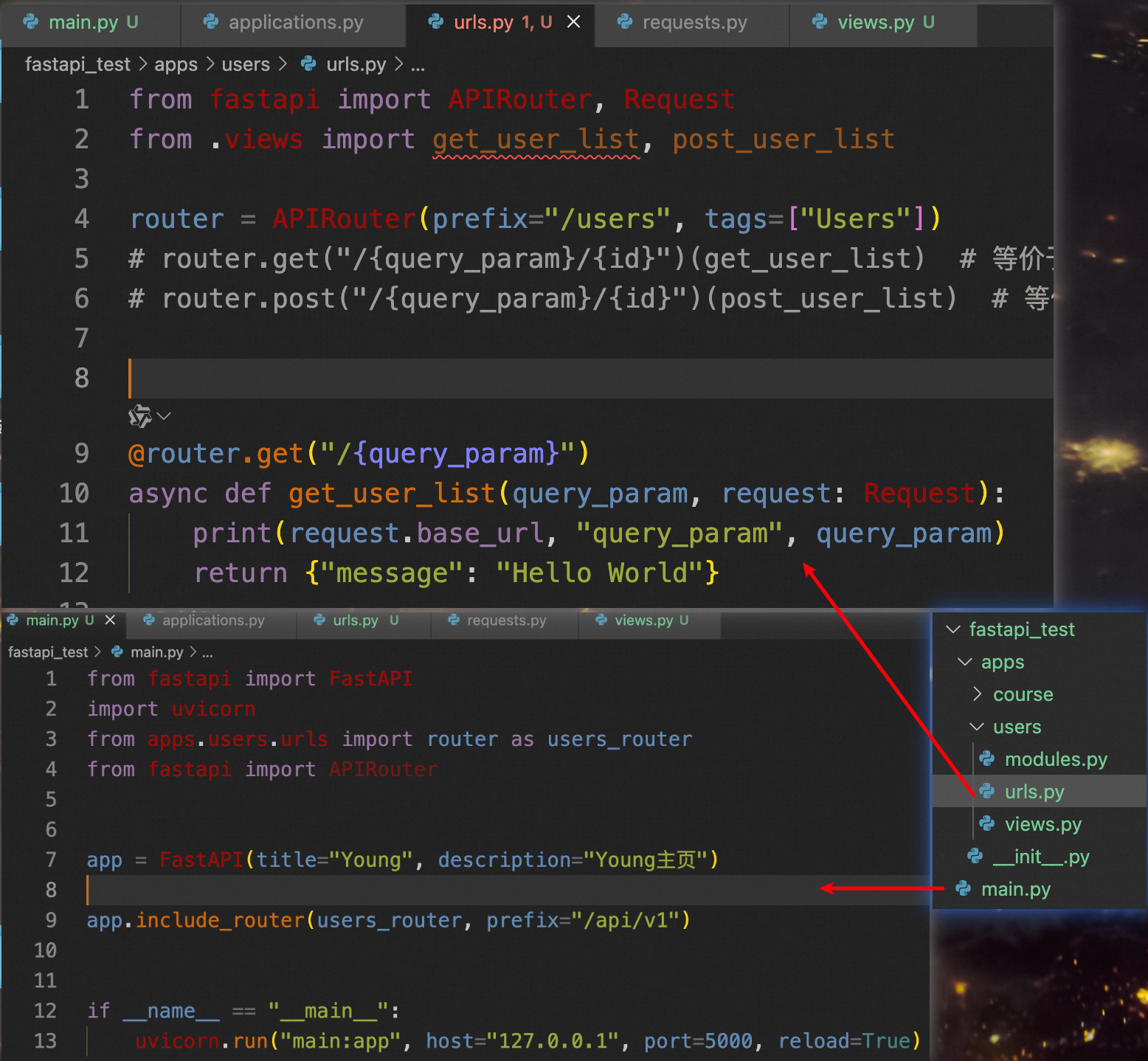Click Python icon on bottom applications.py tab
The width and height of the screenshot is (1148, 1061).
pos(149,620)
